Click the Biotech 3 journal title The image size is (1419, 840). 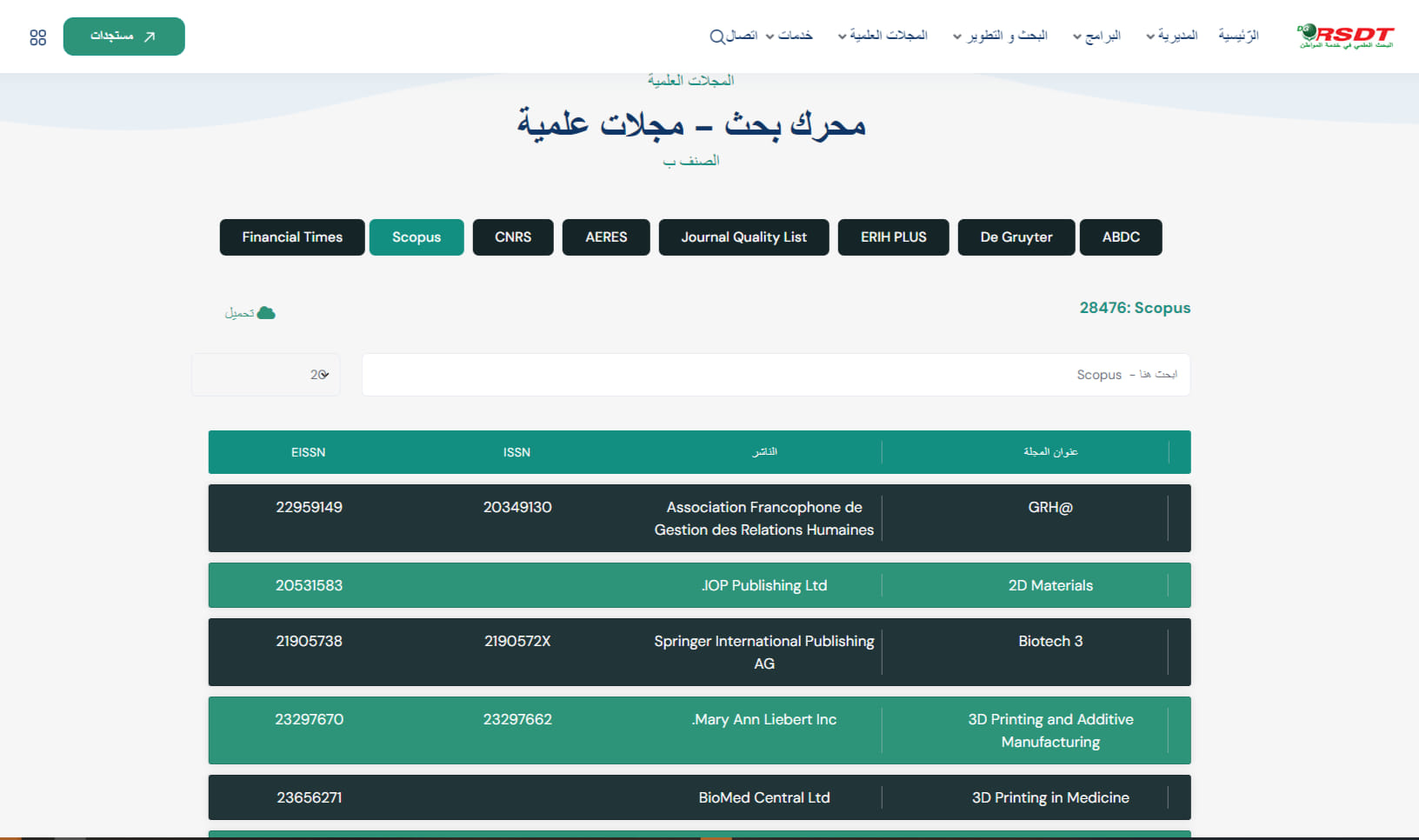coord(1050,641)
